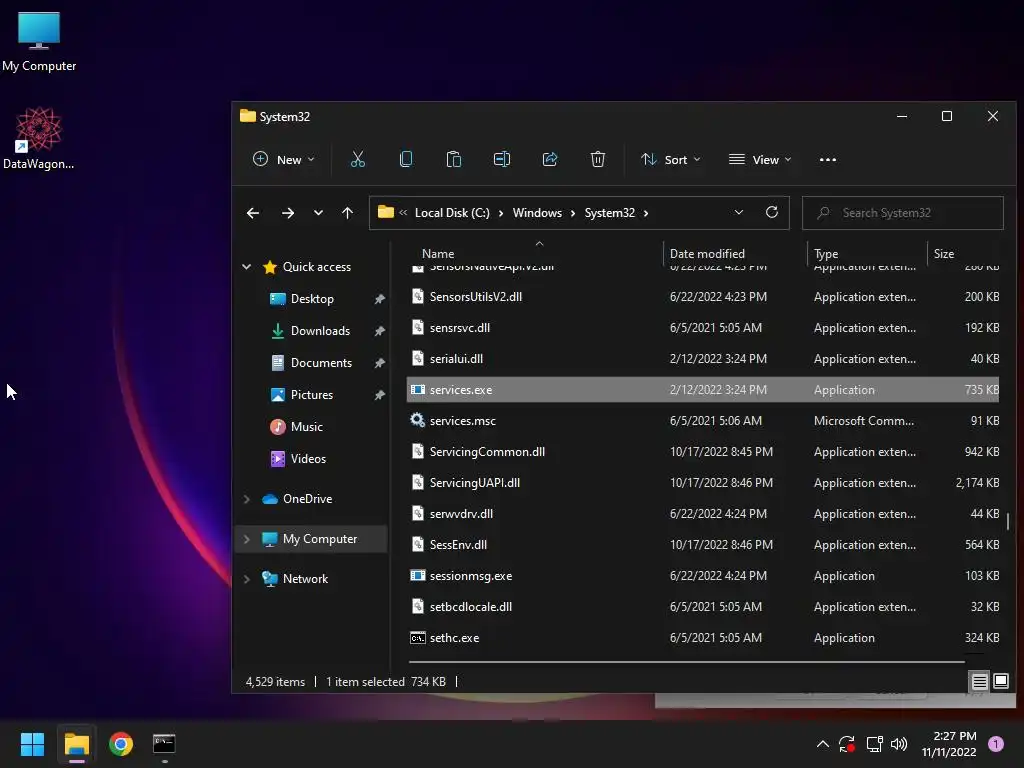The image size is (1024, 768).
Task: Expand the OneDrive tree node
Action: point(247,499)
